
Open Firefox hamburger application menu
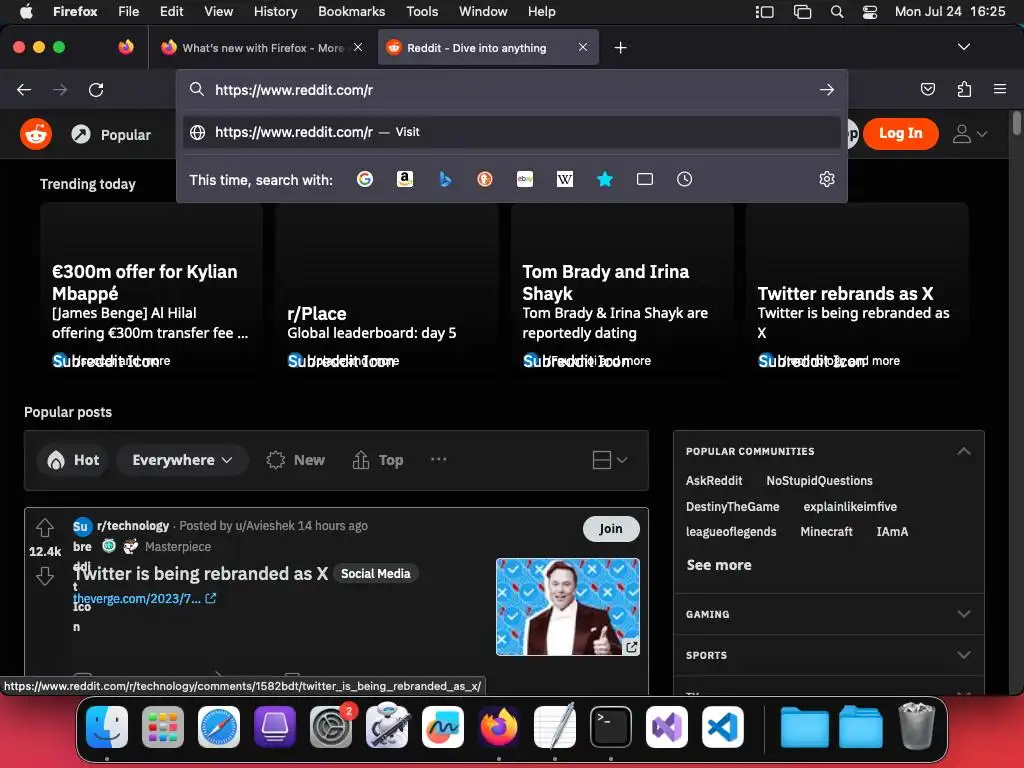point(1000,89)
